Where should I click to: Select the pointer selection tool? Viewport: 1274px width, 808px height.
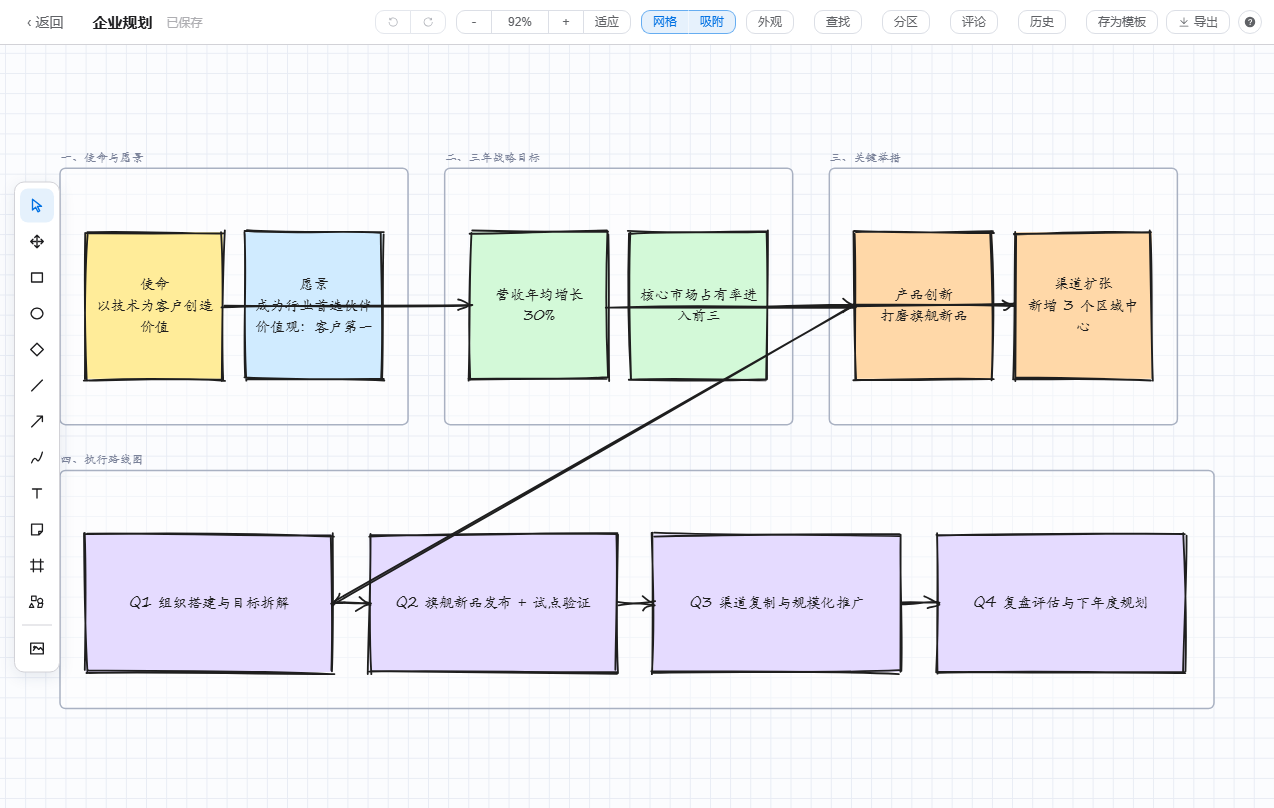(37, 205)
